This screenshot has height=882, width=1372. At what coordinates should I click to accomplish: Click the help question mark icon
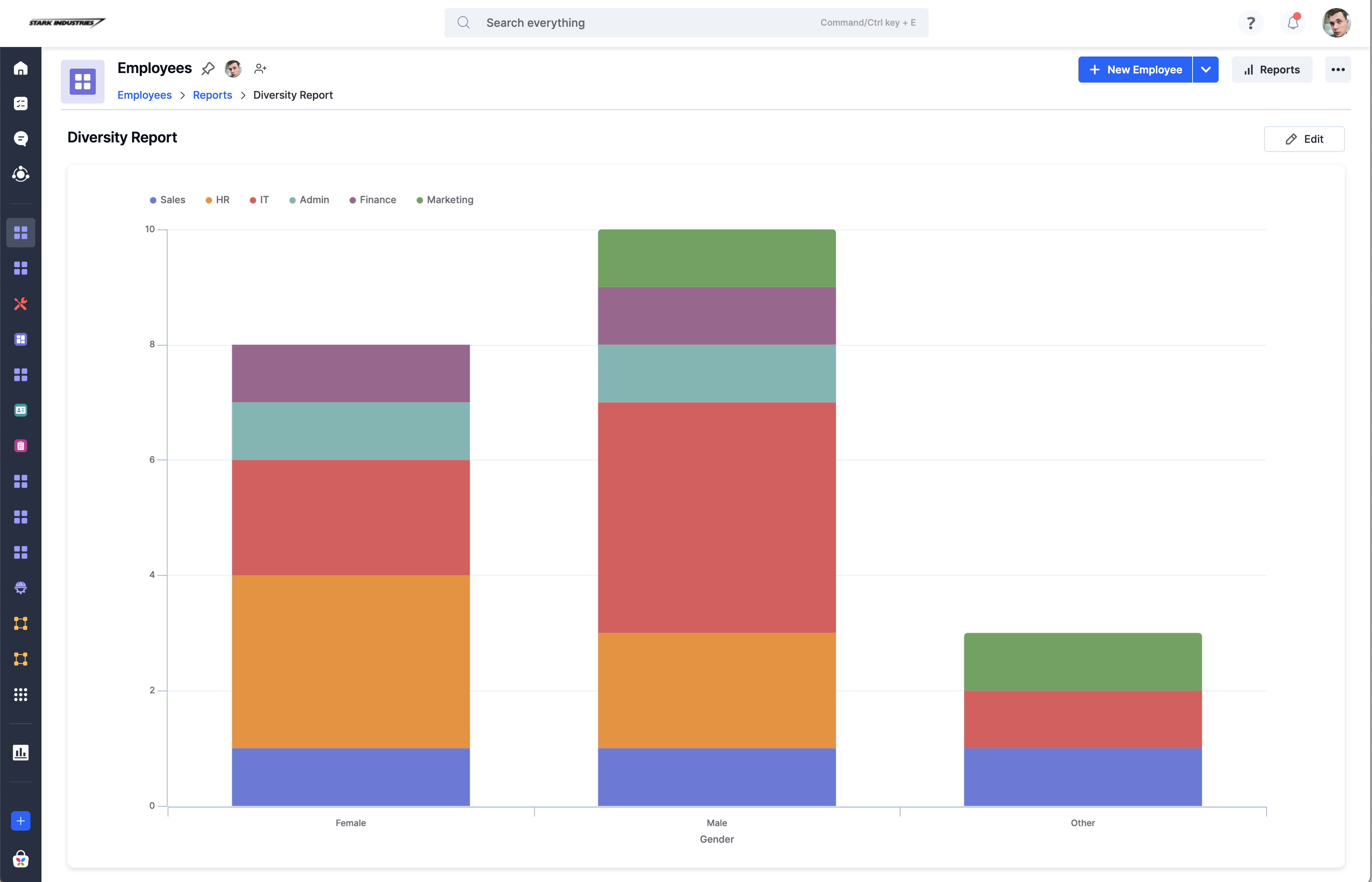pyautogui.click(x=1251, y=22)
